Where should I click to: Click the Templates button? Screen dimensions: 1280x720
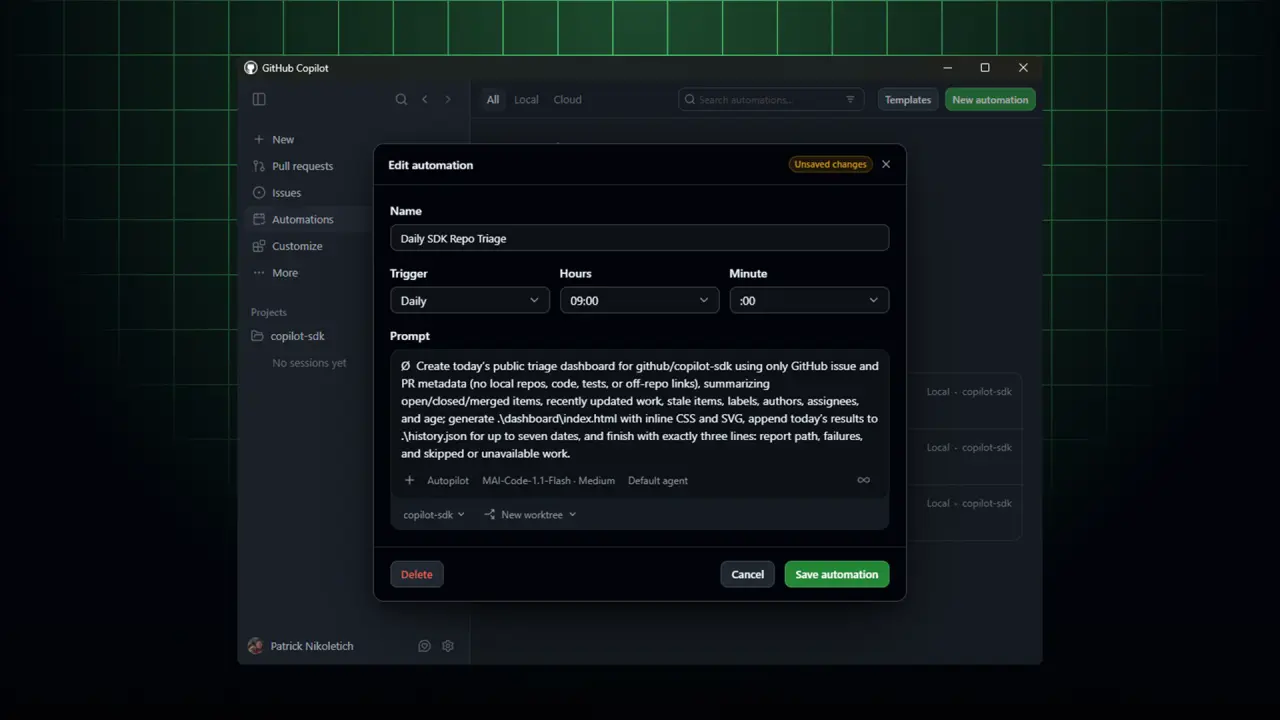908,99
